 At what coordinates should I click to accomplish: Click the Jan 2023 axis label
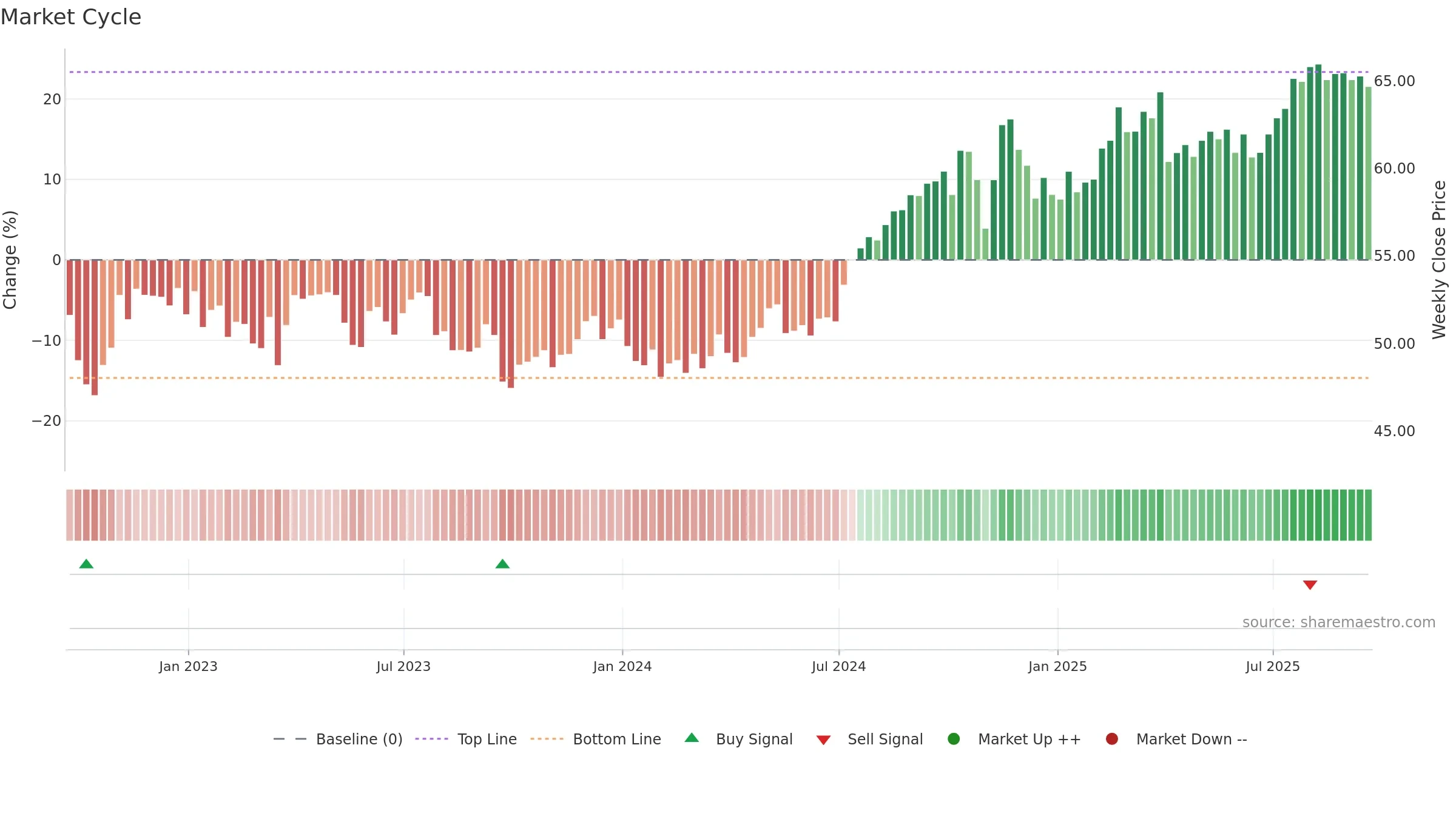pos(188,666)
